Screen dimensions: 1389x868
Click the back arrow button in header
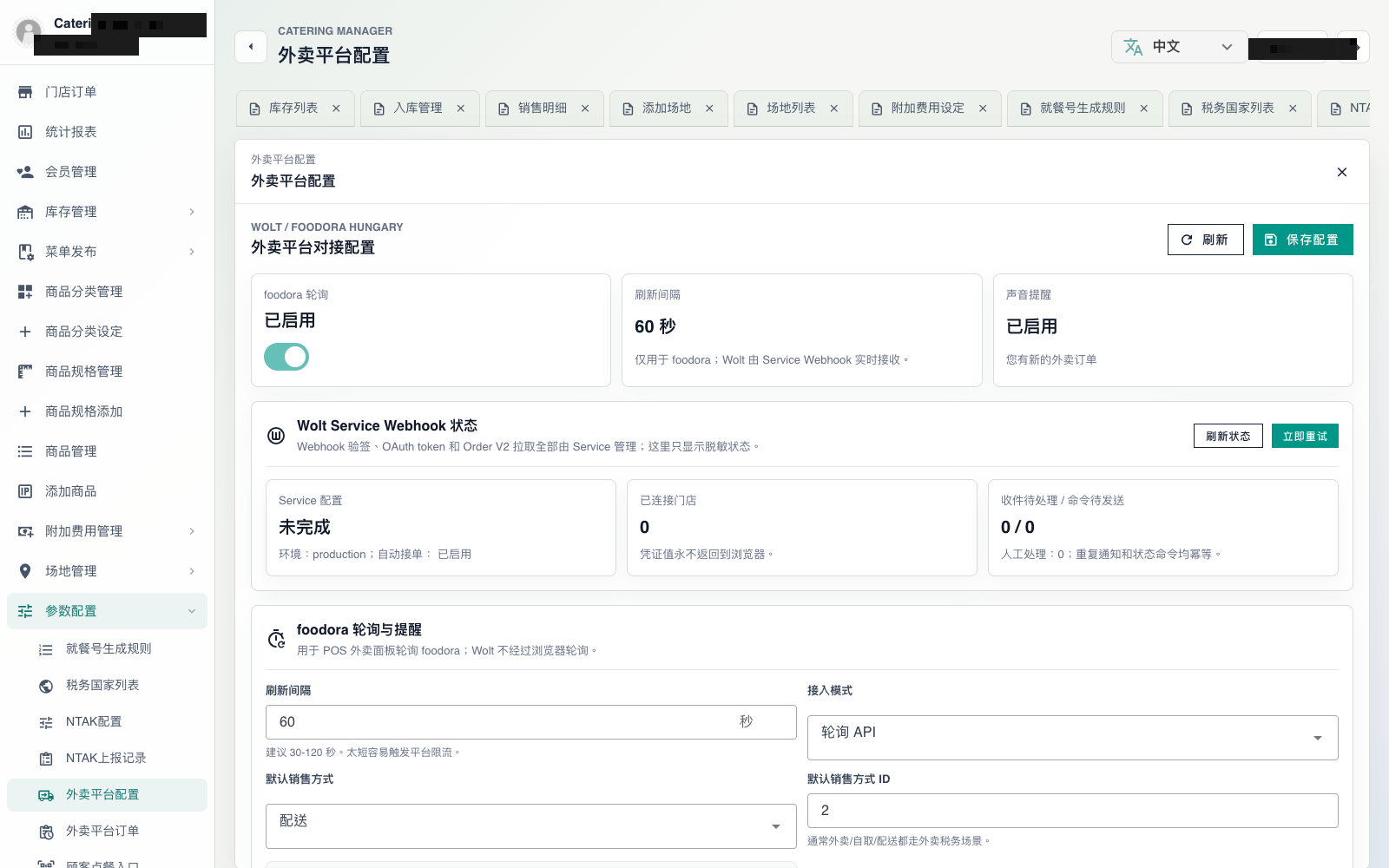(x=251, y=47)
